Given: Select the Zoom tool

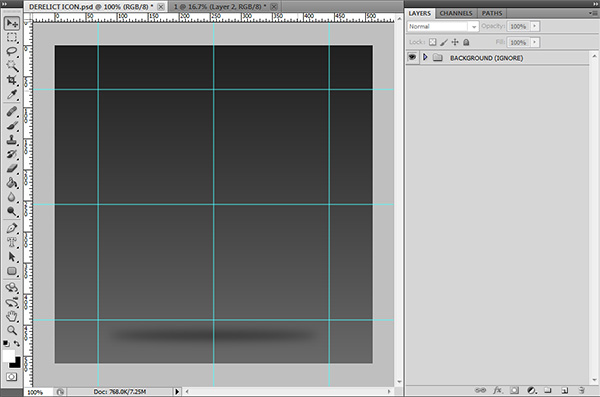Looking at the screenshot, I should click(12, 330).
